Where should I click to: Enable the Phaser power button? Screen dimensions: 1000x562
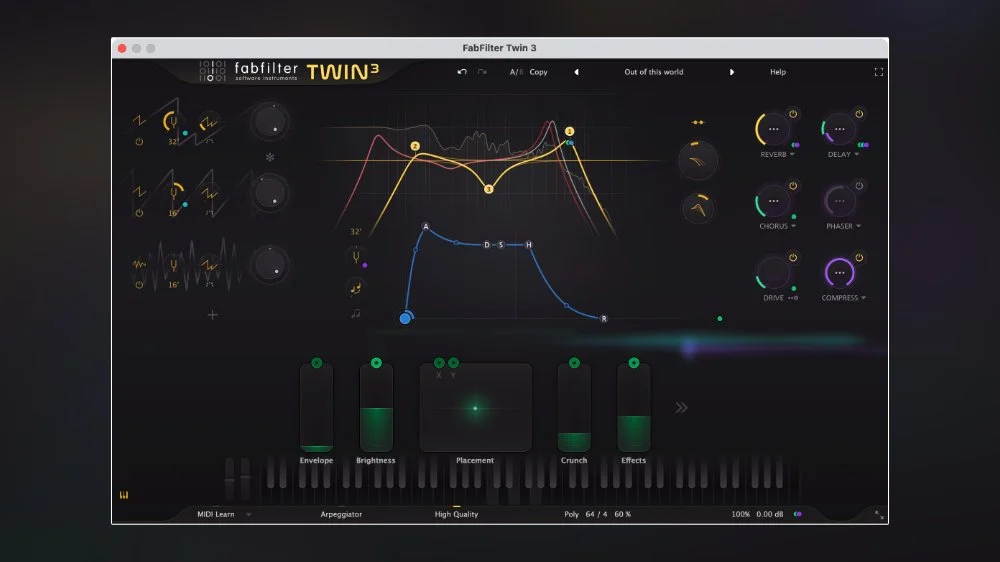[859, 186]
